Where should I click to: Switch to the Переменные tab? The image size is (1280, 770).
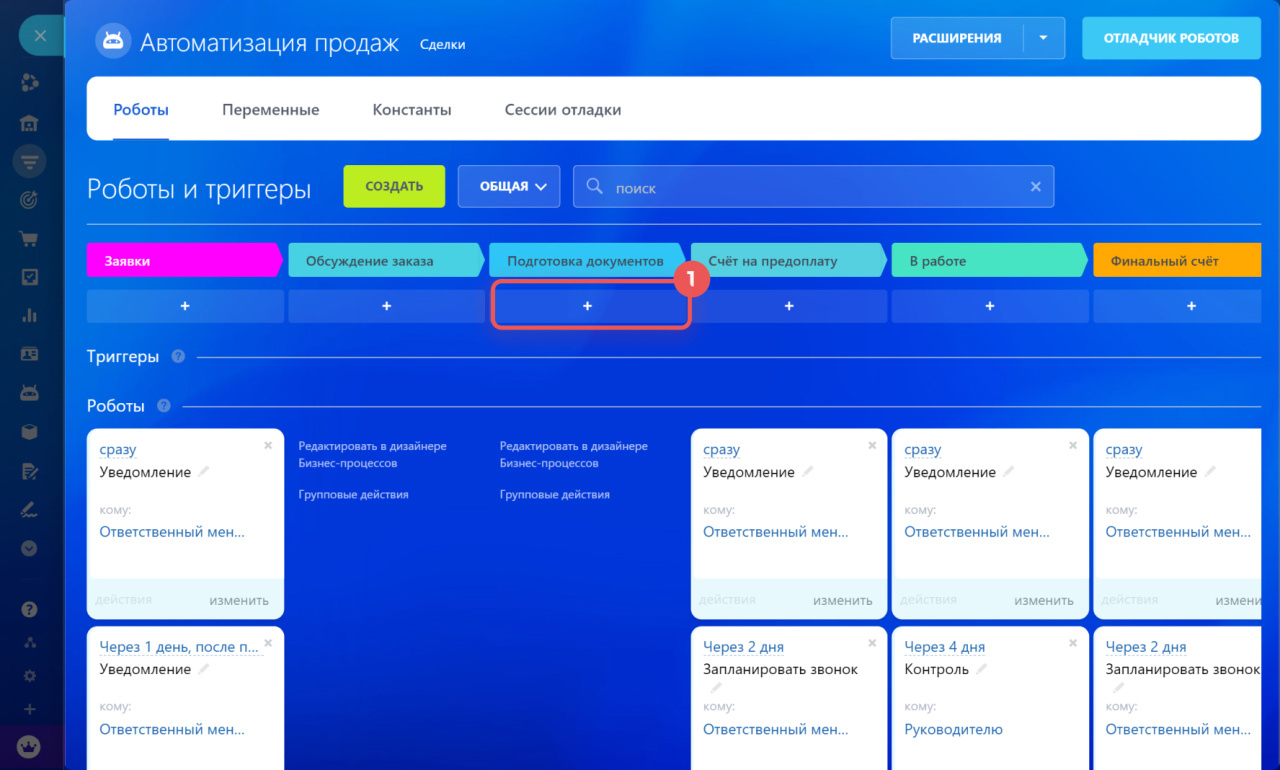[270, 110]
